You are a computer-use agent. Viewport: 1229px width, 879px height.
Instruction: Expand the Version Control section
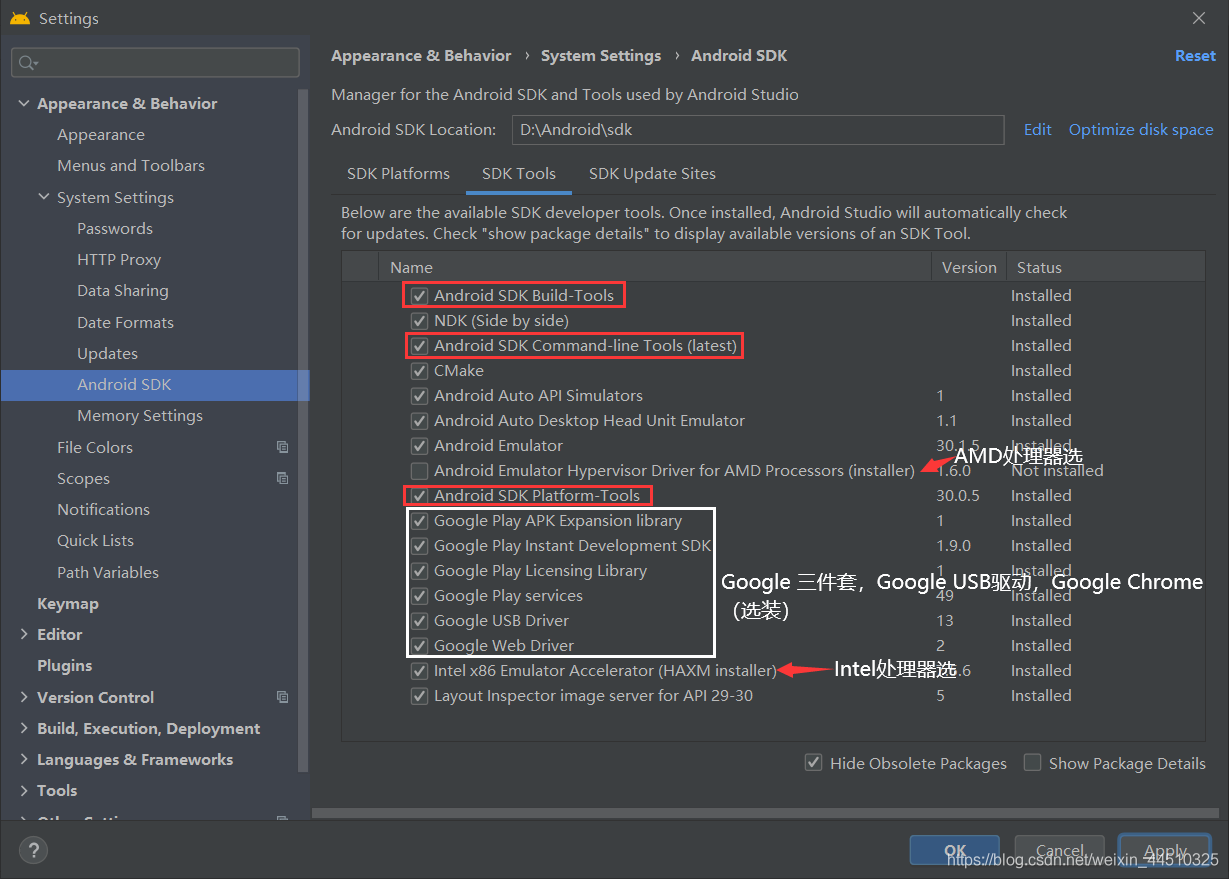point(23,697)
